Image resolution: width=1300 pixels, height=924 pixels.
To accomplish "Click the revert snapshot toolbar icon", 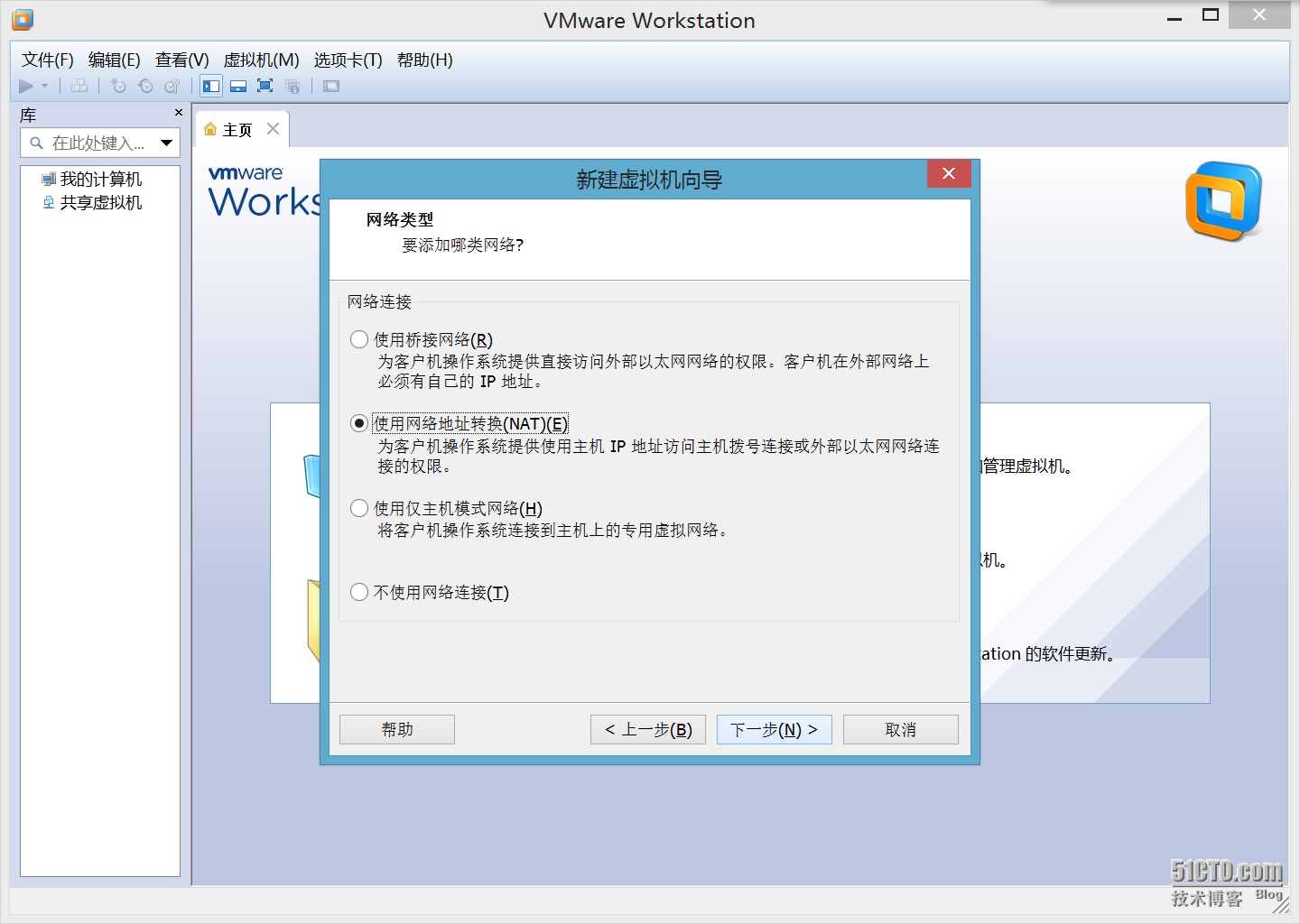I will (145, 86).
